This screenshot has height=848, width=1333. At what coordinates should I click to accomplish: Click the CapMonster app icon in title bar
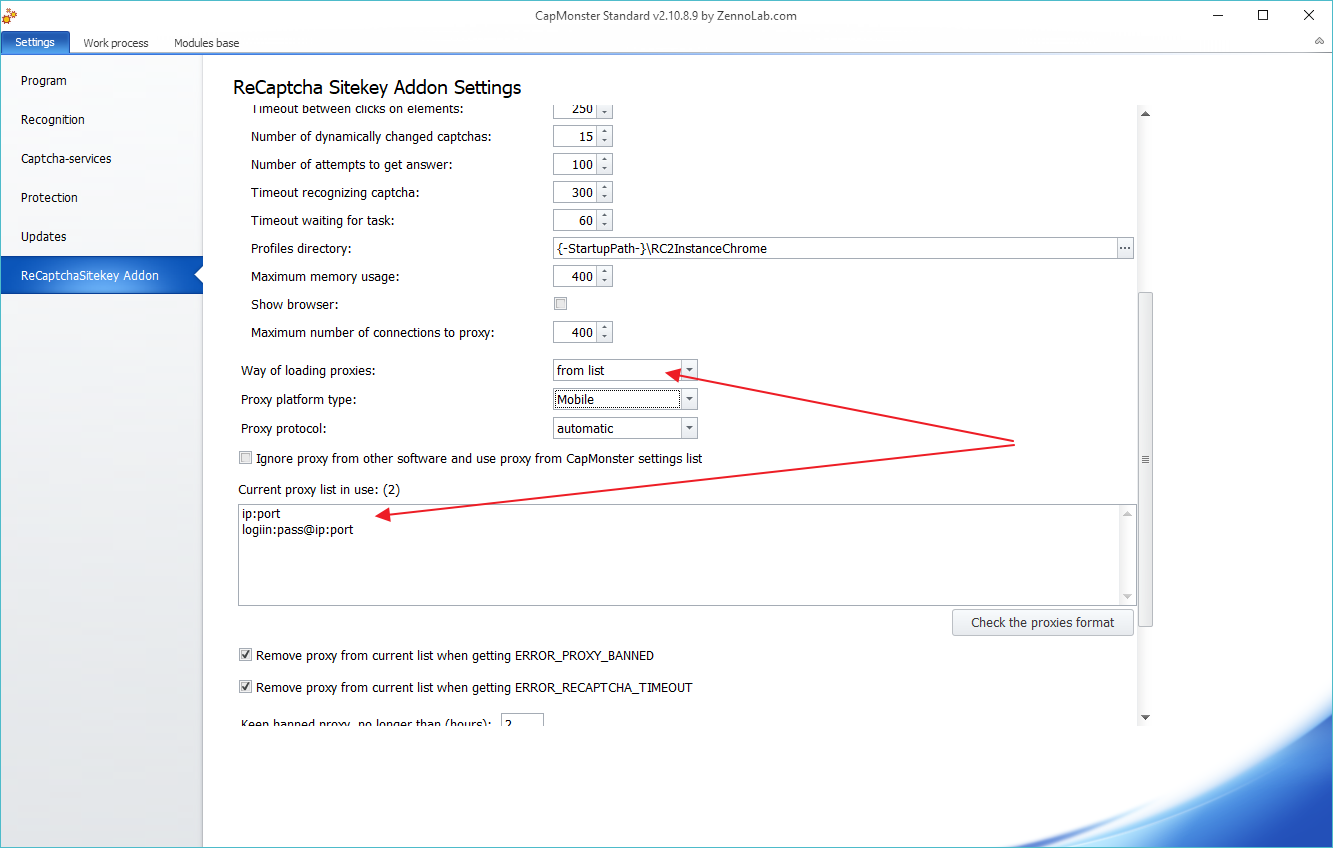click(x=9, y=16)
